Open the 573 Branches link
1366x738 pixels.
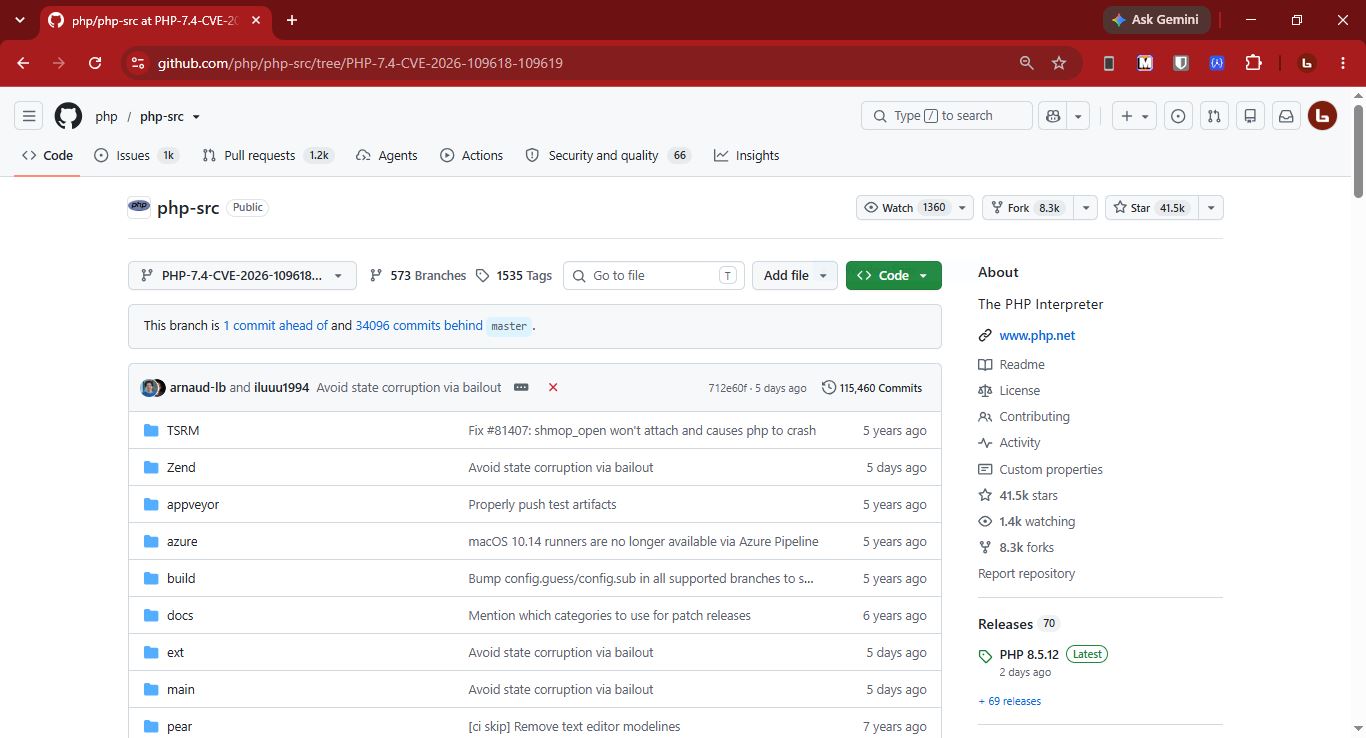(x=418, y=275)
